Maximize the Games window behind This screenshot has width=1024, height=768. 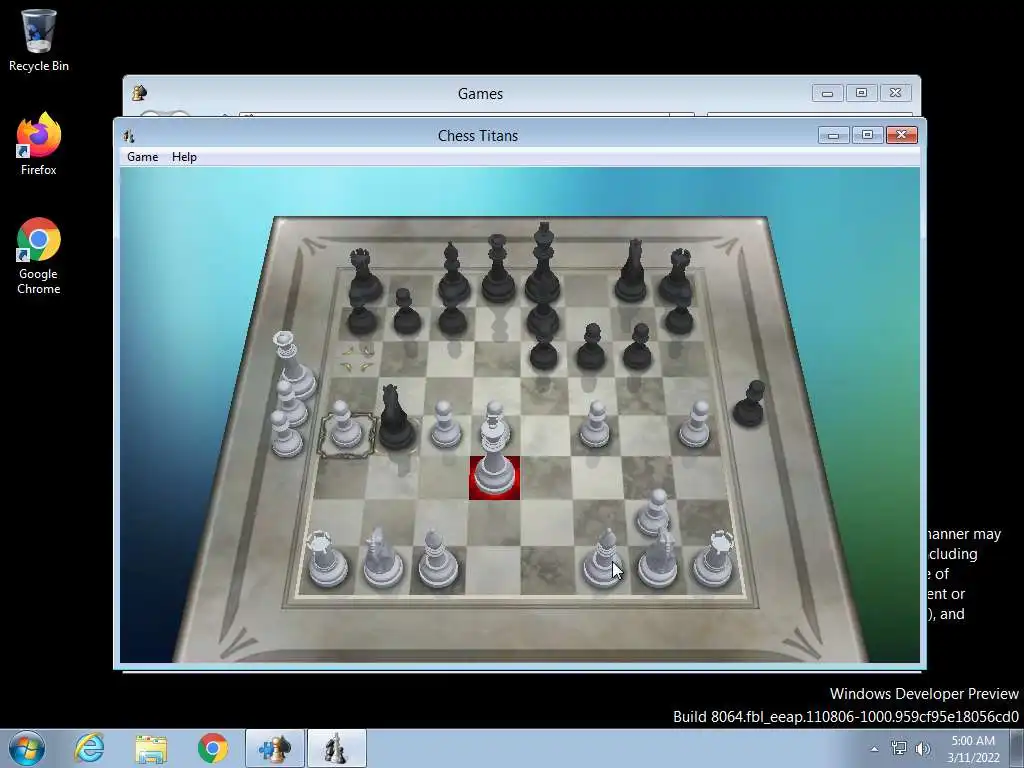coord(861,93)
